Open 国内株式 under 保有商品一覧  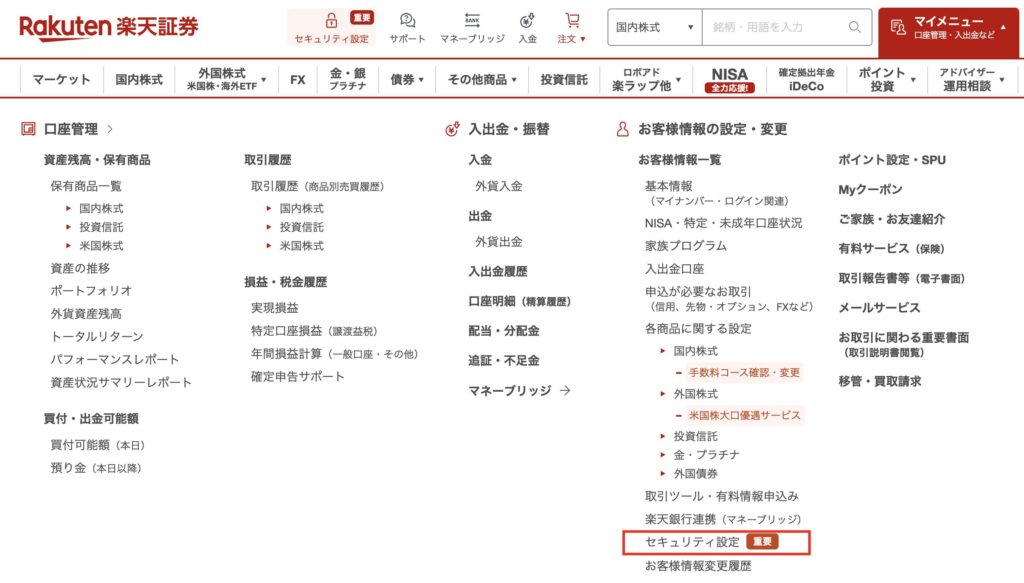(101, 208)
